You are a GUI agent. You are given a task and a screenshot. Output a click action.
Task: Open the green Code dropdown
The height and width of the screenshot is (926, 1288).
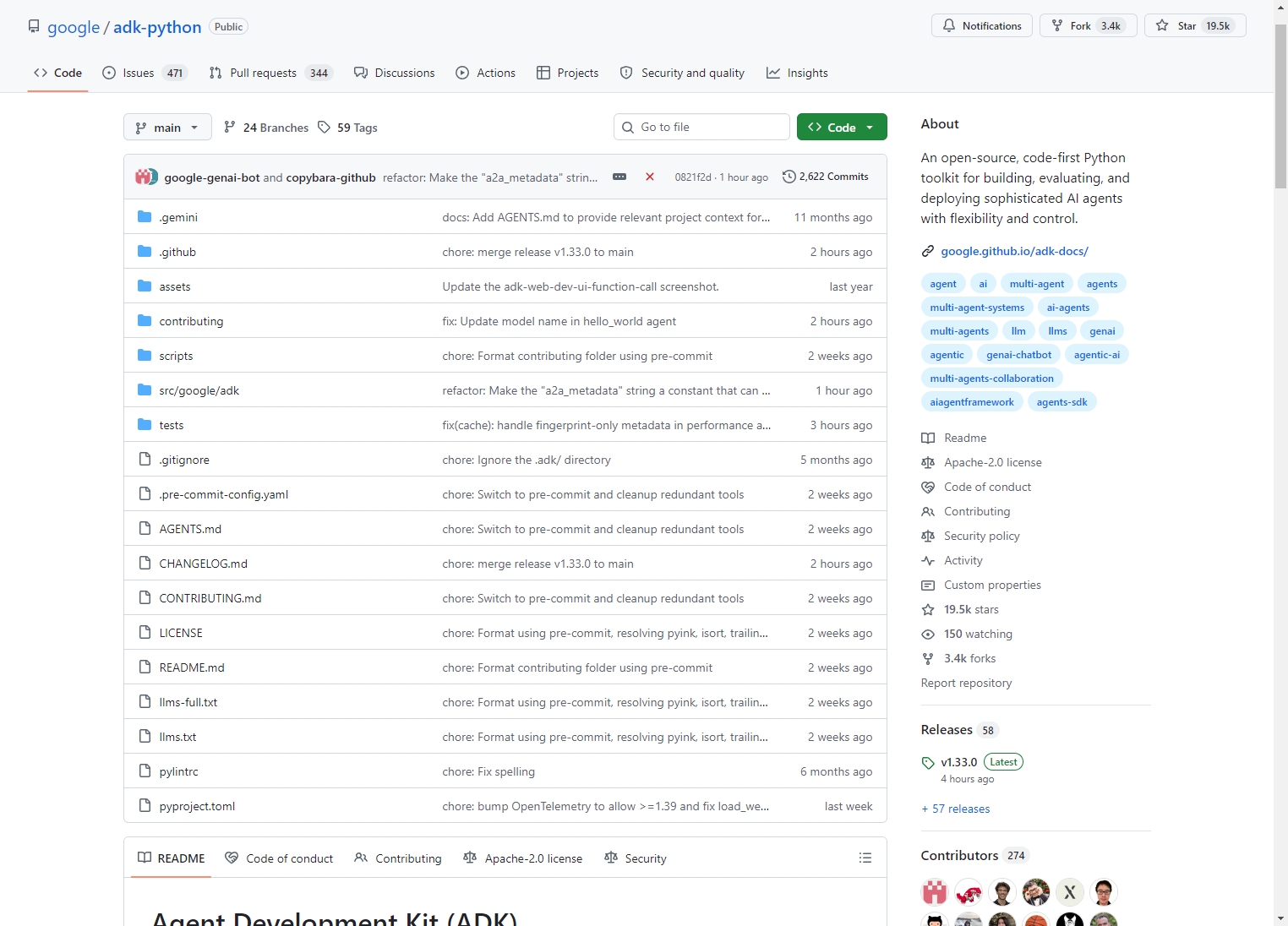tap(842, 128)
